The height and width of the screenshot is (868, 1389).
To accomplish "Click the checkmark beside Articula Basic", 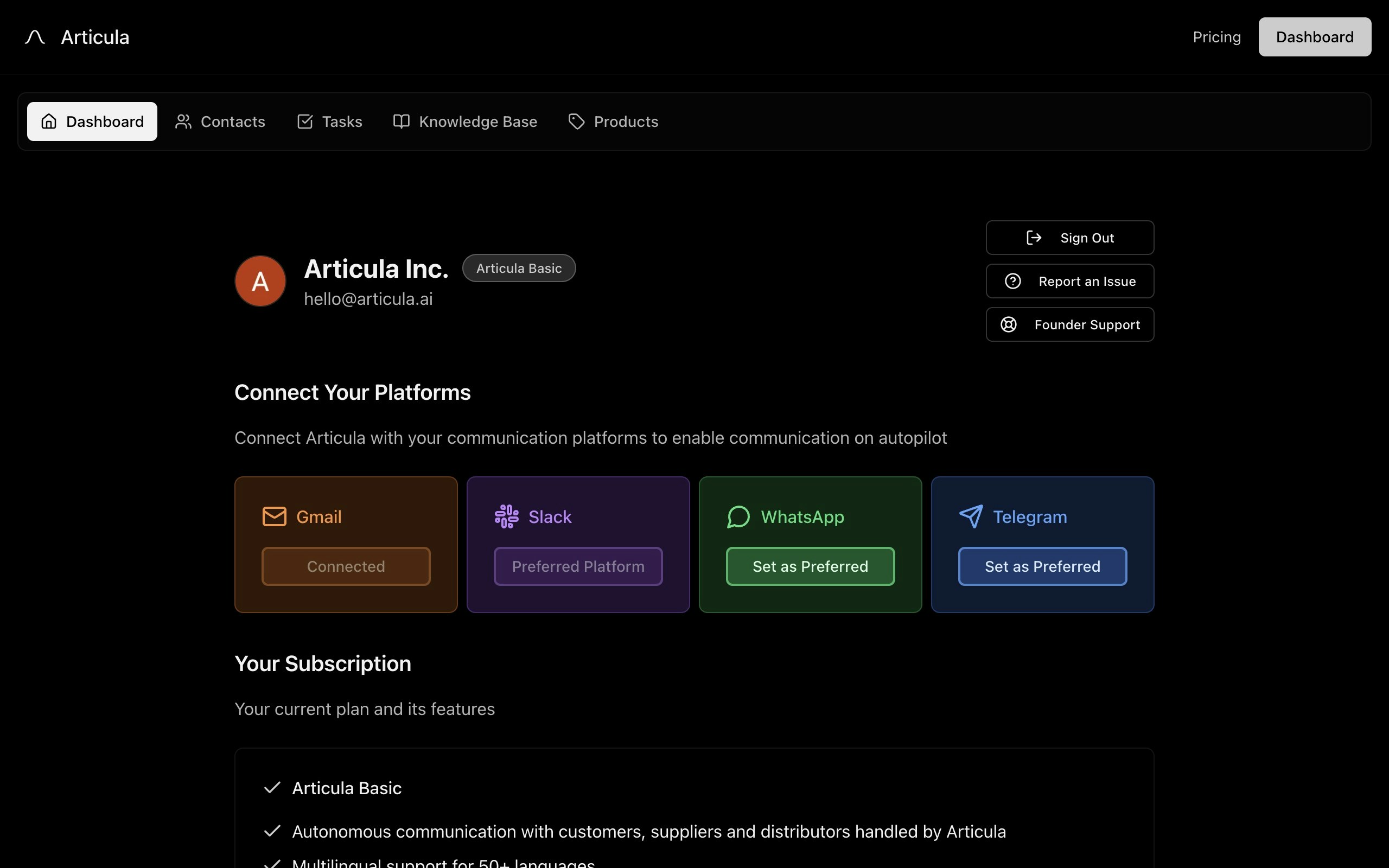I will tap(272, 787).
